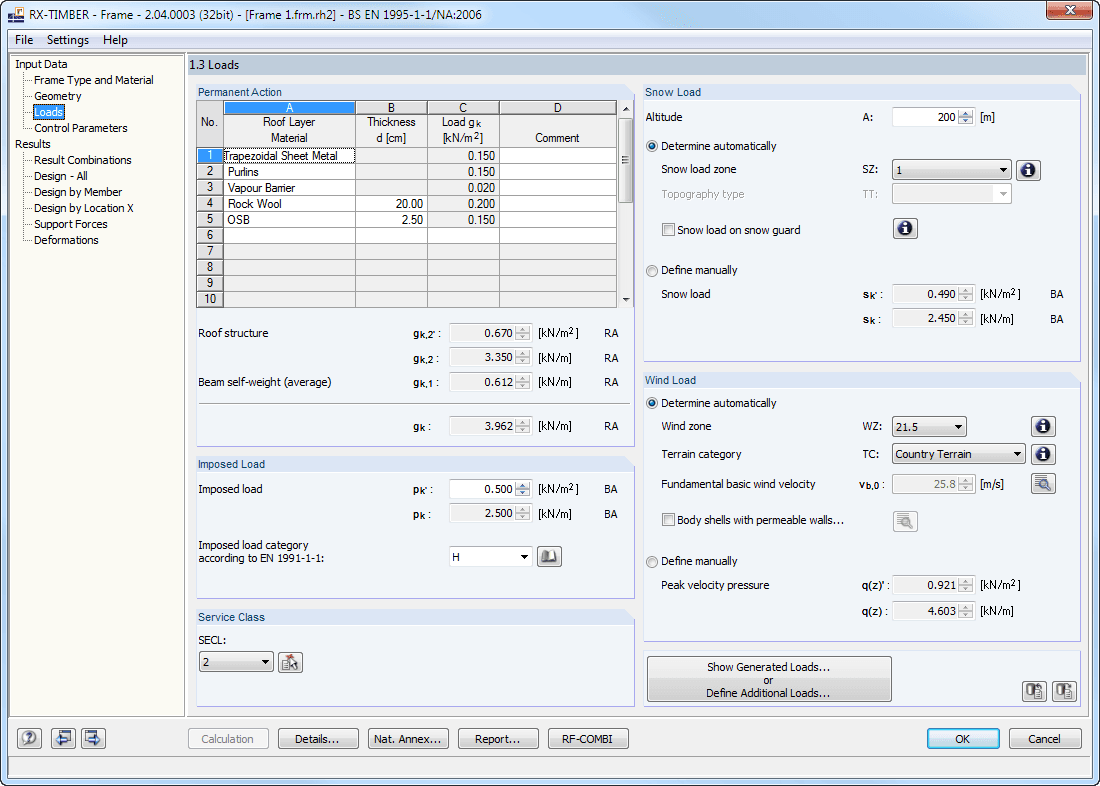Open info for snow load zone
The width and height of the screenshot is (1100, 786).
coord(1028,170)
